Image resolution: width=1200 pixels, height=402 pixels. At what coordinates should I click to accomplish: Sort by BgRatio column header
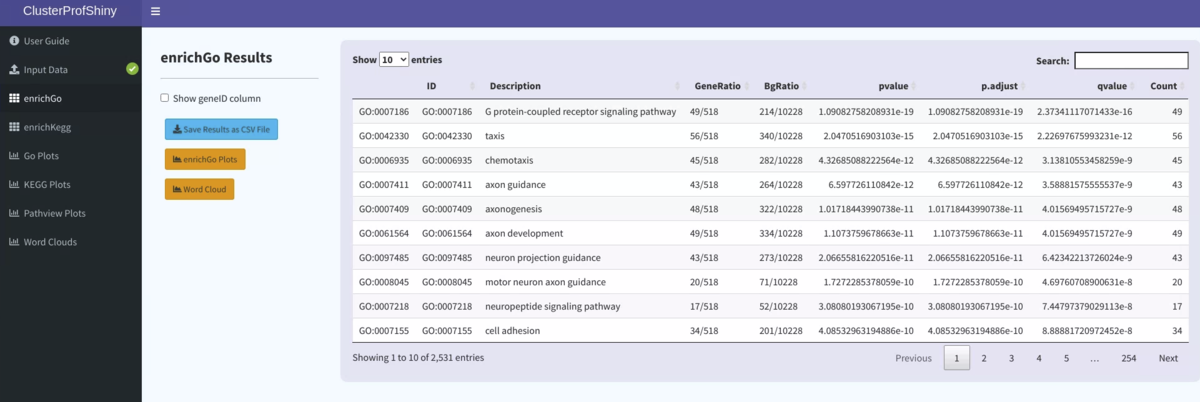780,86
